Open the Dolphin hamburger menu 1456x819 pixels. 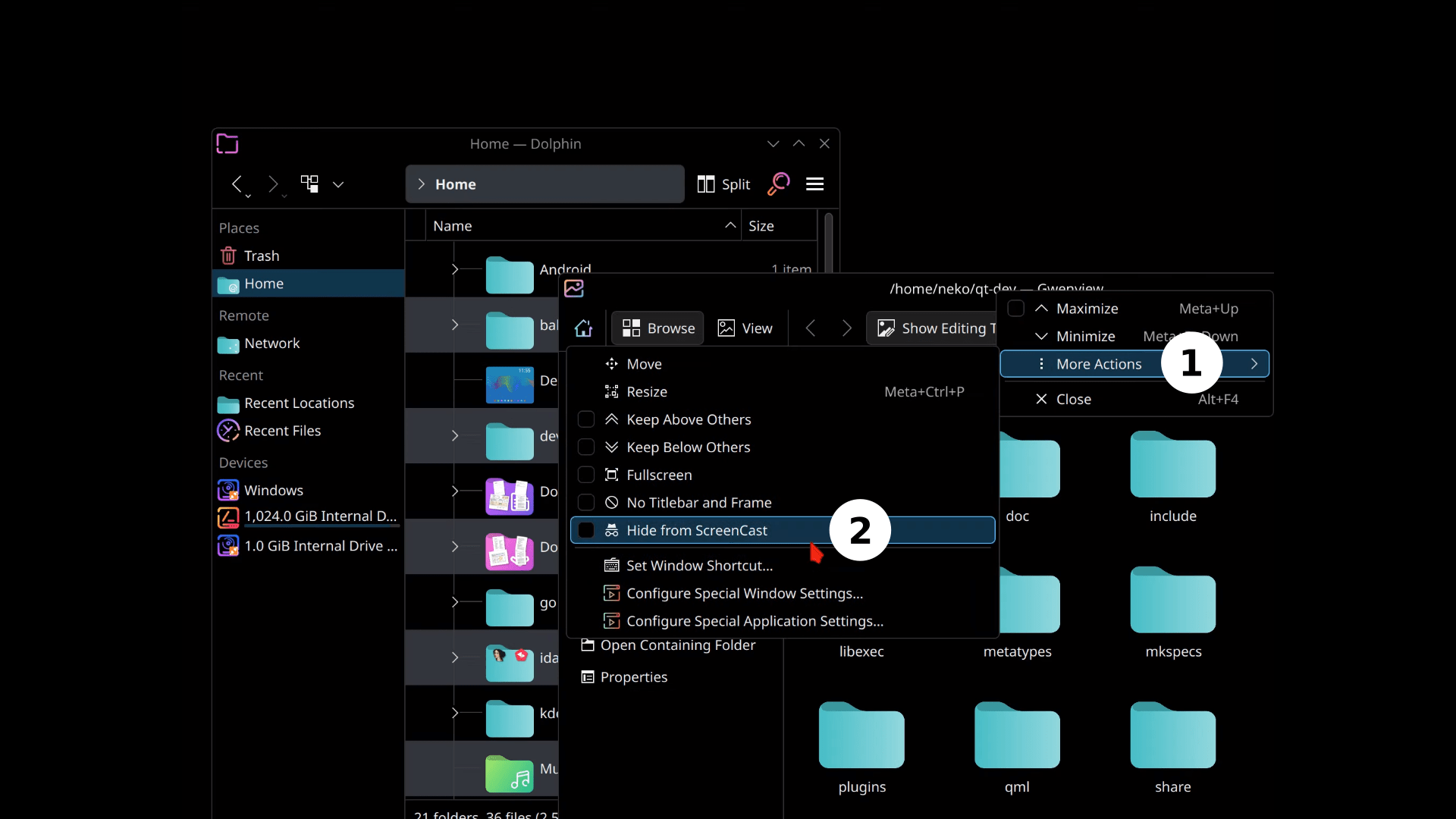point(816,184)
